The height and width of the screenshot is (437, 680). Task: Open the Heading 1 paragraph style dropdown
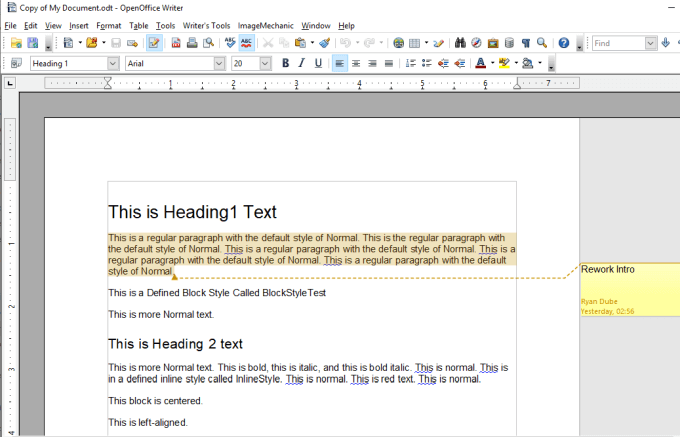pos(113,63)
